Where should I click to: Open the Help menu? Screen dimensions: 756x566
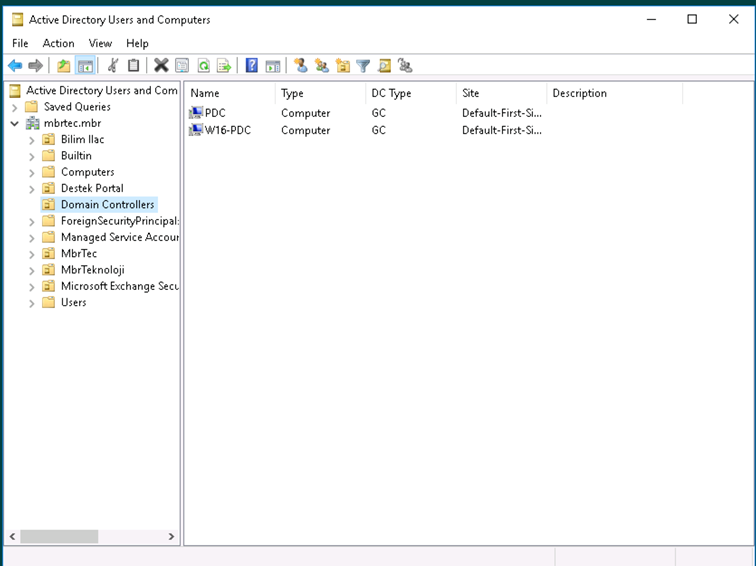137,43
